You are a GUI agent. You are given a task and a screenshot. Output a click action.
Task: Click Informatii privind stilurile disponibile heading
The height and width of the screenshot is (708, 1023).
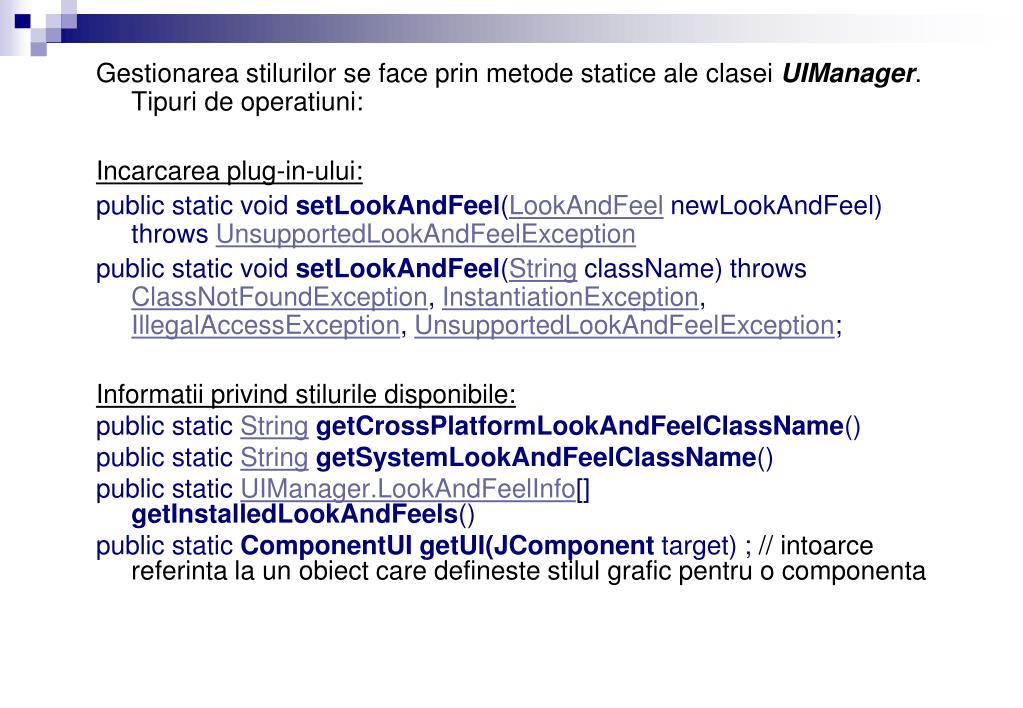click(305, 395)
